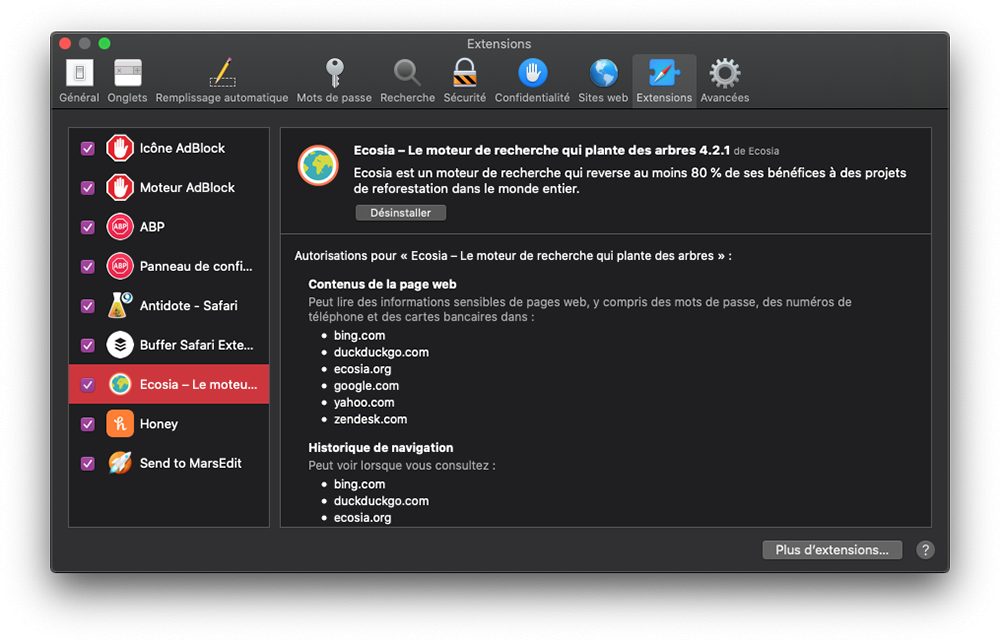Click google.com in the permissions list
Viewport: 1000px width, 640px height.
(x=366, y=386)
